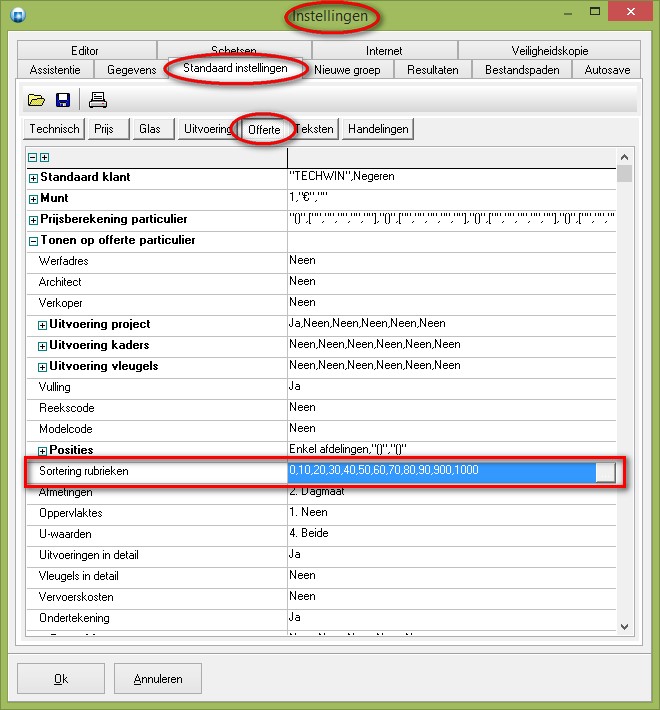Click the Technisch button
The image size is (660, 710).
(54, 129)
